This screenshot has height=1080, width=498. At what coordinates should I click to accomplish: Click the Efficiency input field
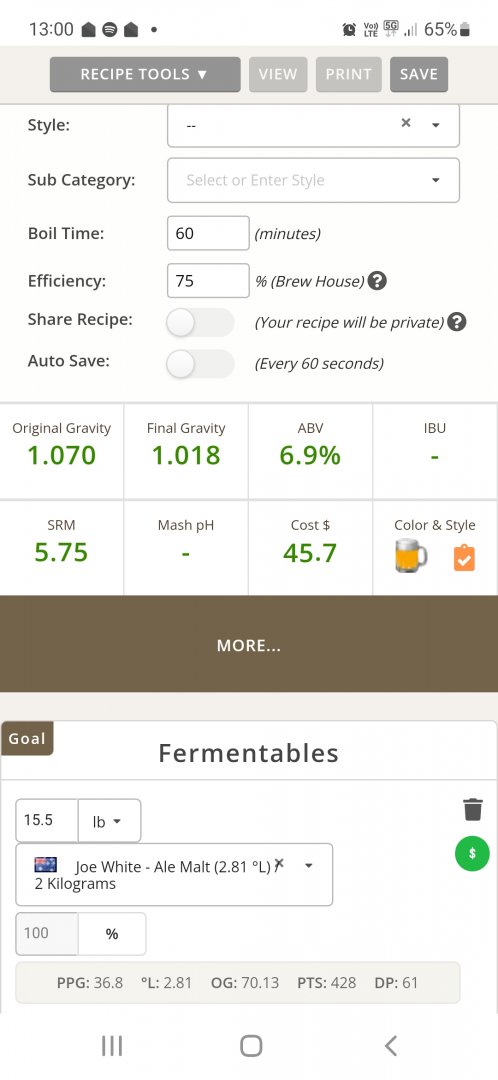coord(208,280)
